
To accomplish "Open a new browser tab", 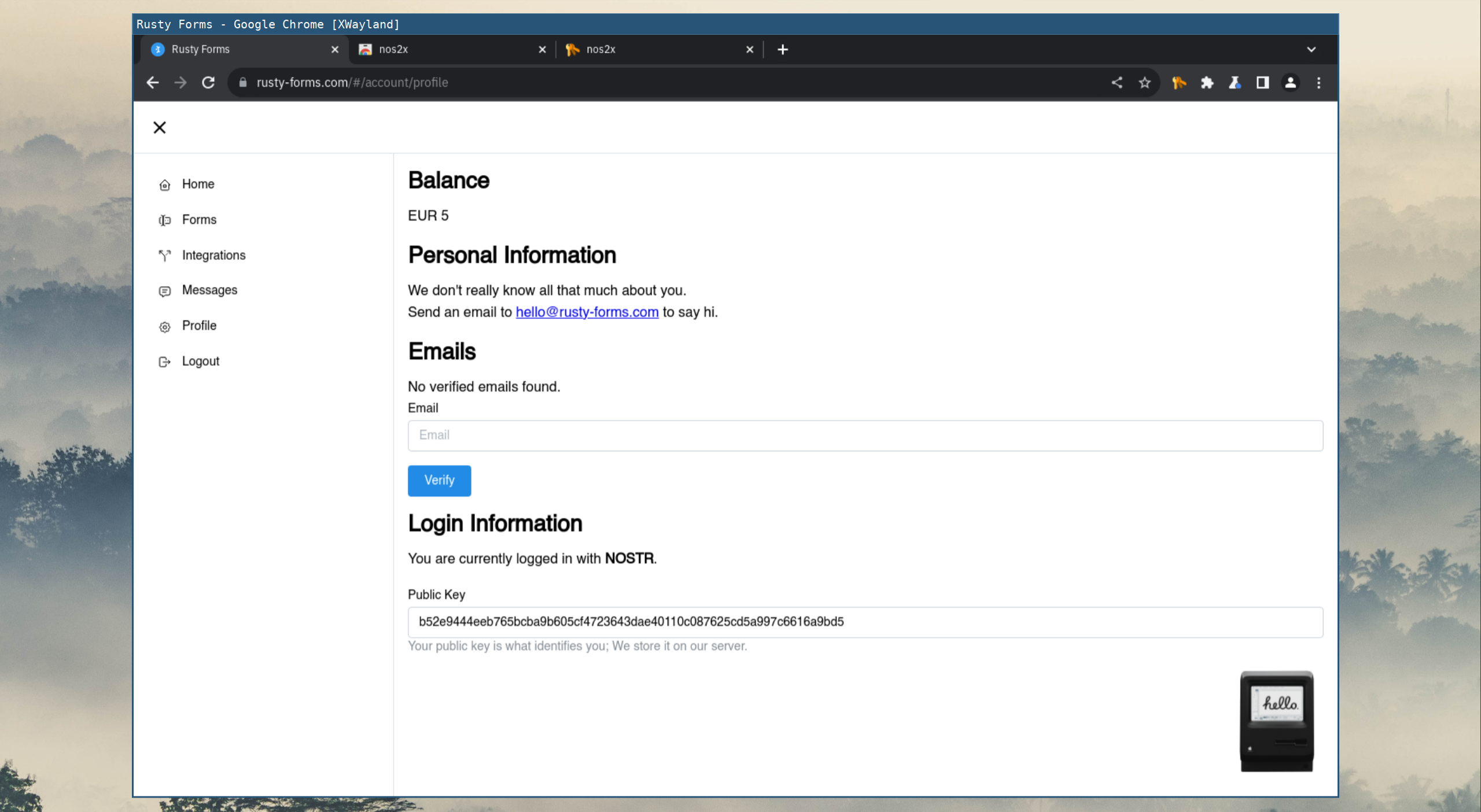I will pyautogui.click(x=783, y=50).
